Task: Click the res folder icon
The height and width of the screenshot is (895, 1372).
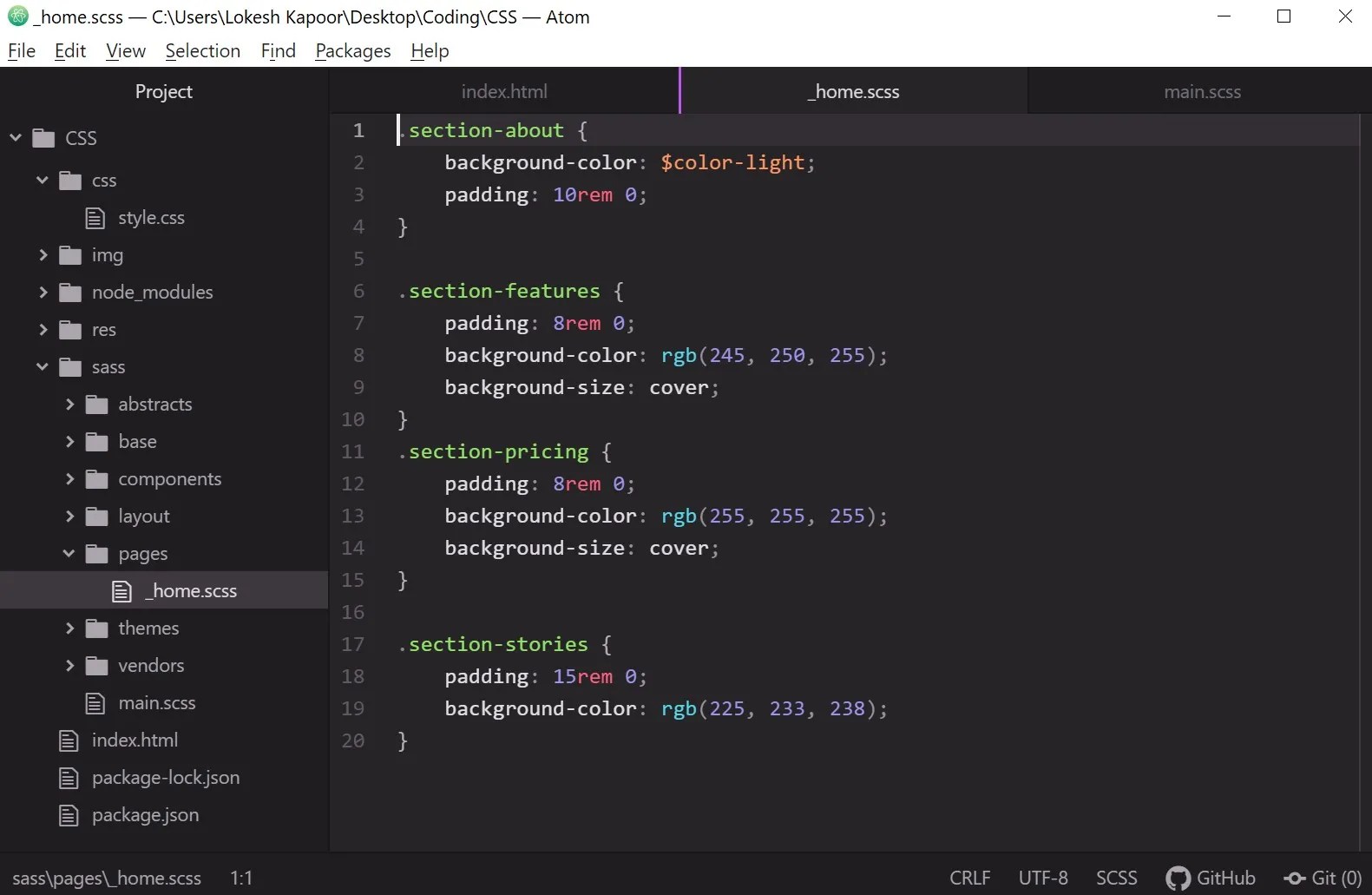Action: point(70,330)
